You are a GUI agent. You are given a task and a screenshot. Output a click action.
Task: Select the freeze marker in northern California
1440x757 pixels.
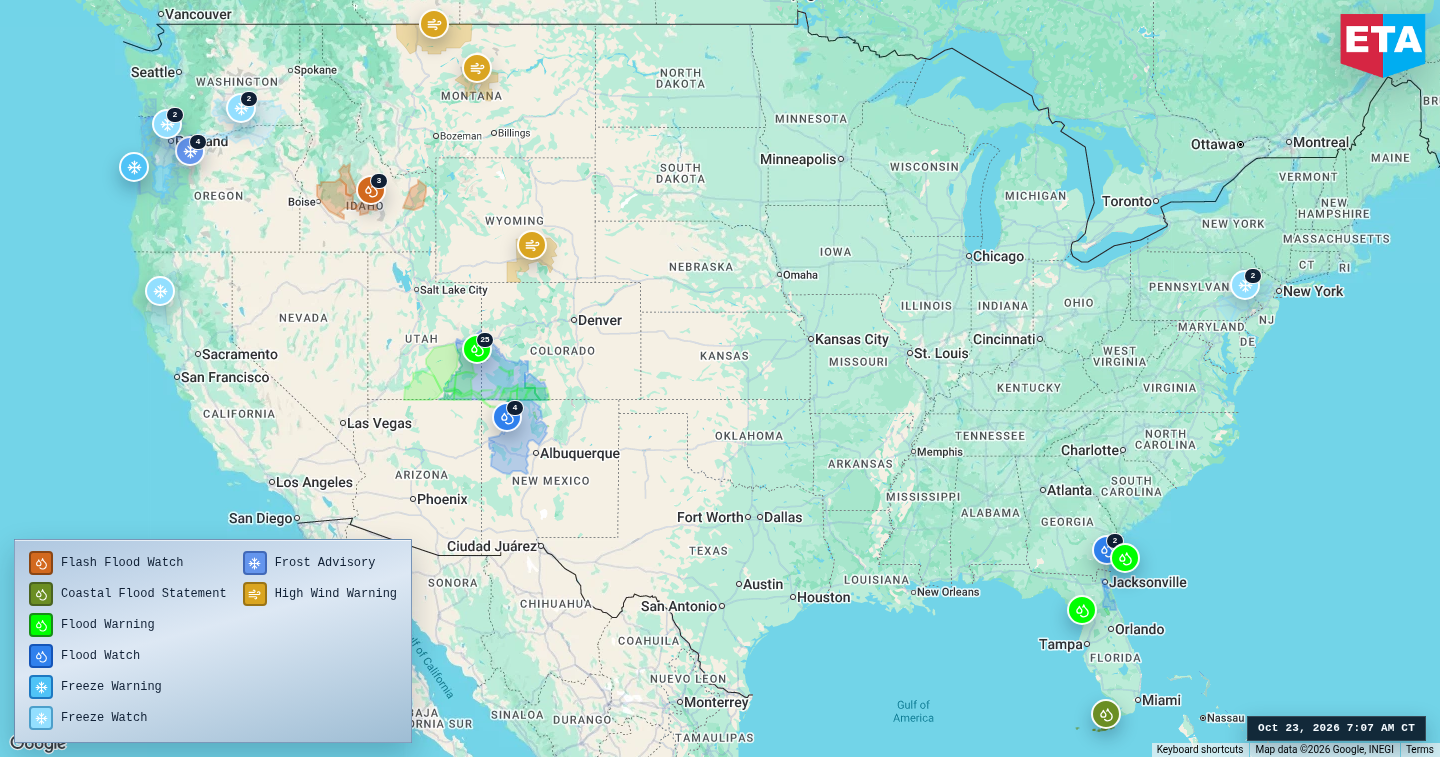tap(160, 291)
